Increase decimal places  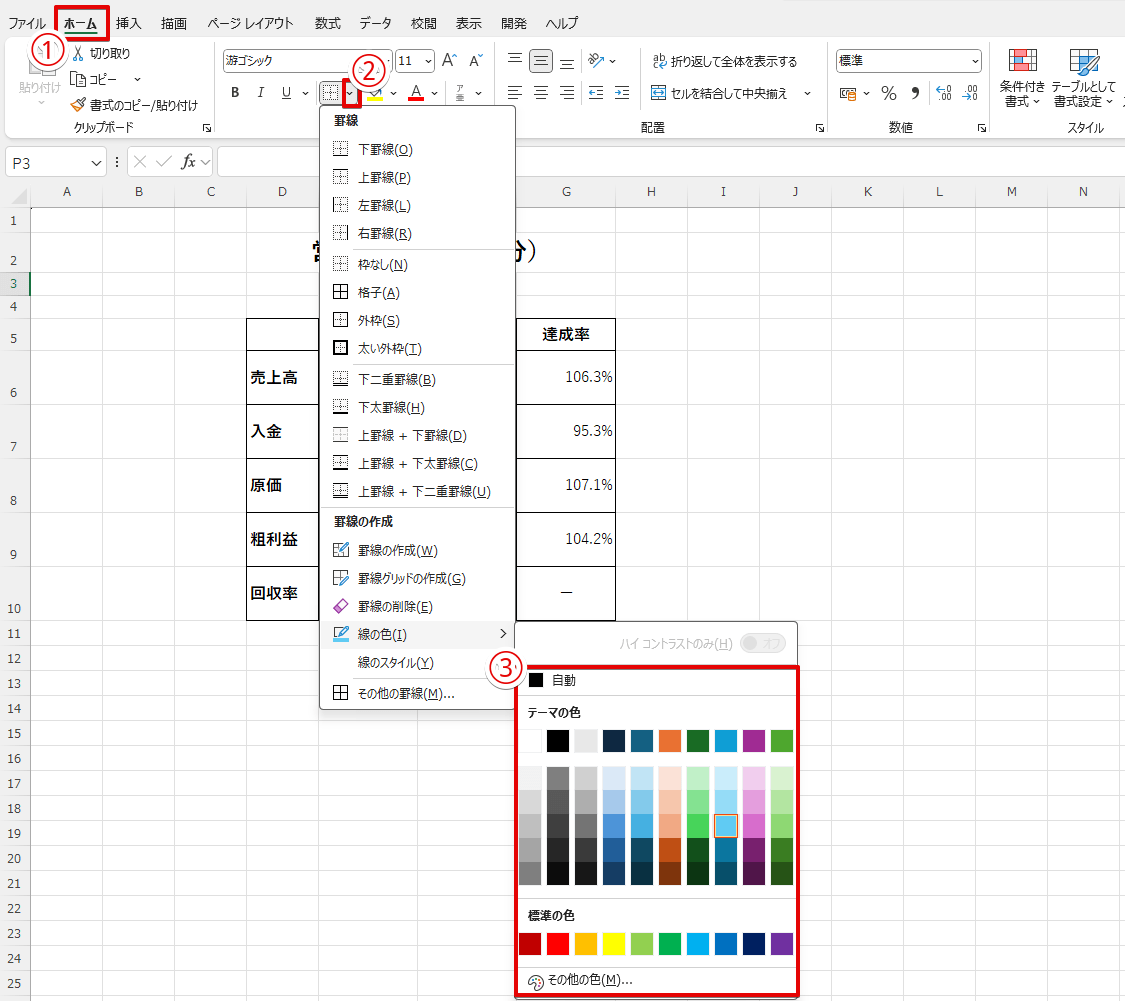point(943,93)
